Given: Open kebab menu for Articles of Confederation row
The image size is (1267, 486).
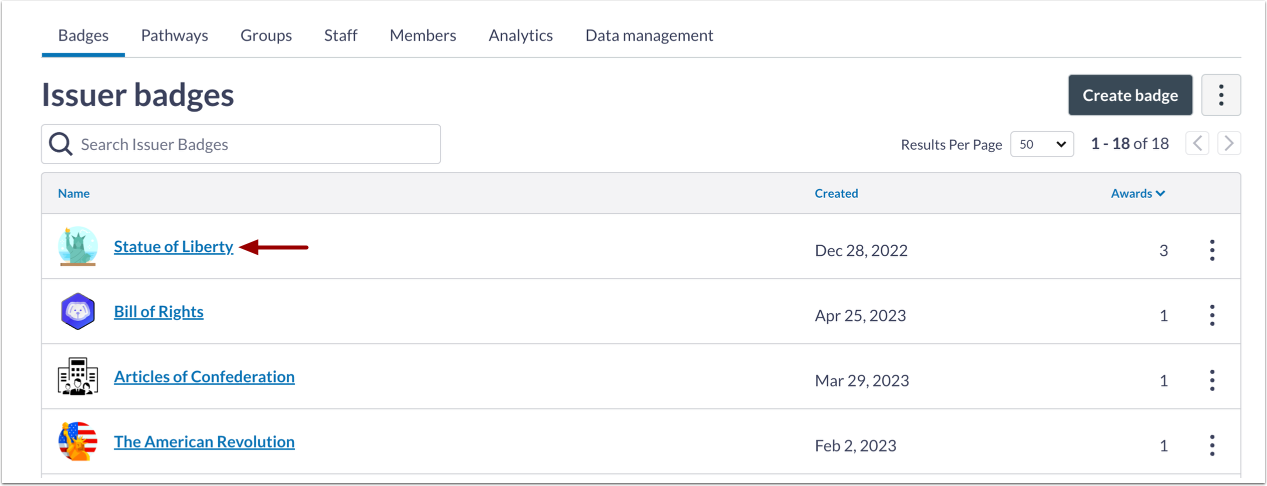Looking at the screenshot, I should coord(1211,381).
